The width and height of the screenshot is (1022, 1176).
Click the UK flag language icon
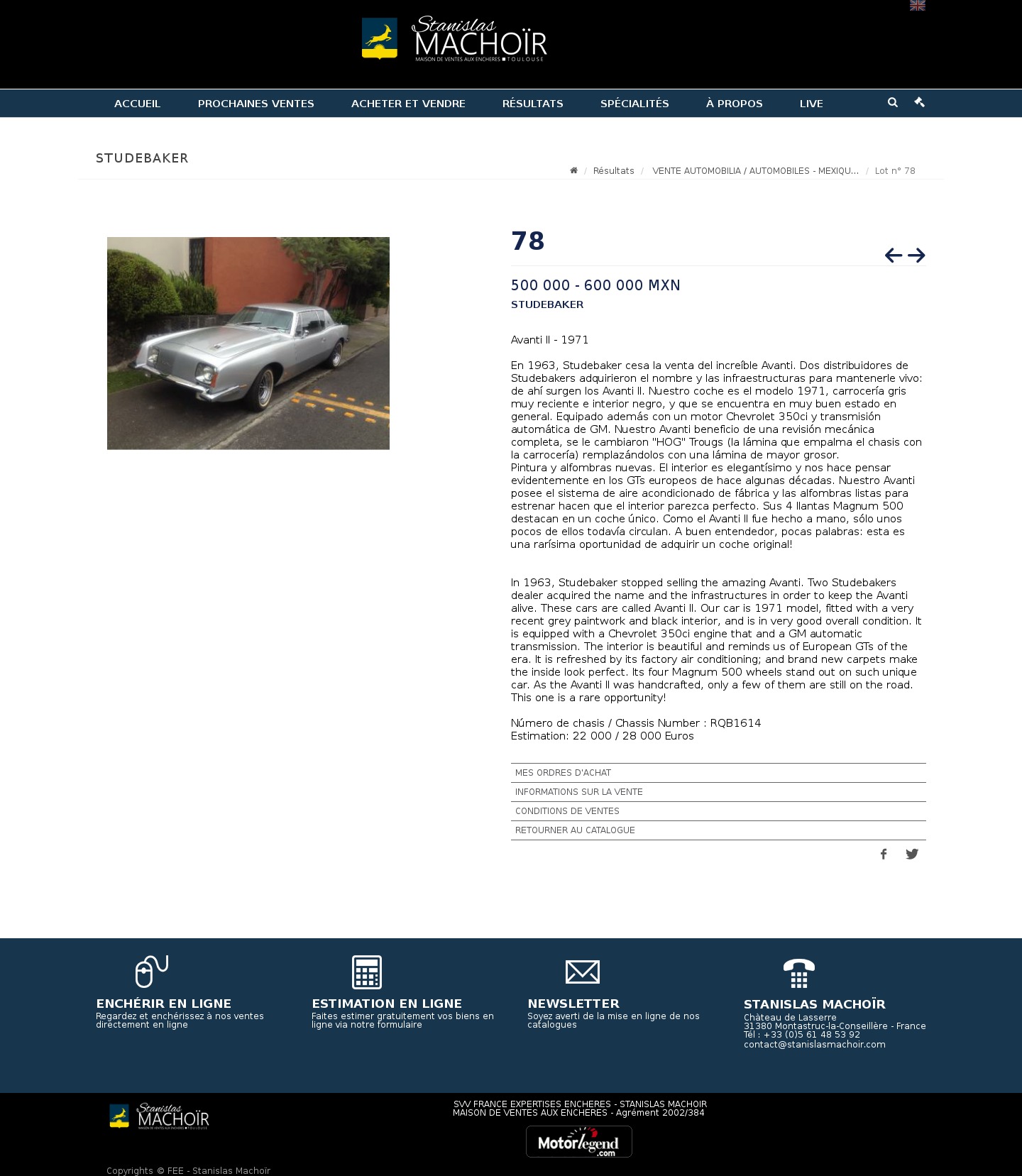point(917,5)
